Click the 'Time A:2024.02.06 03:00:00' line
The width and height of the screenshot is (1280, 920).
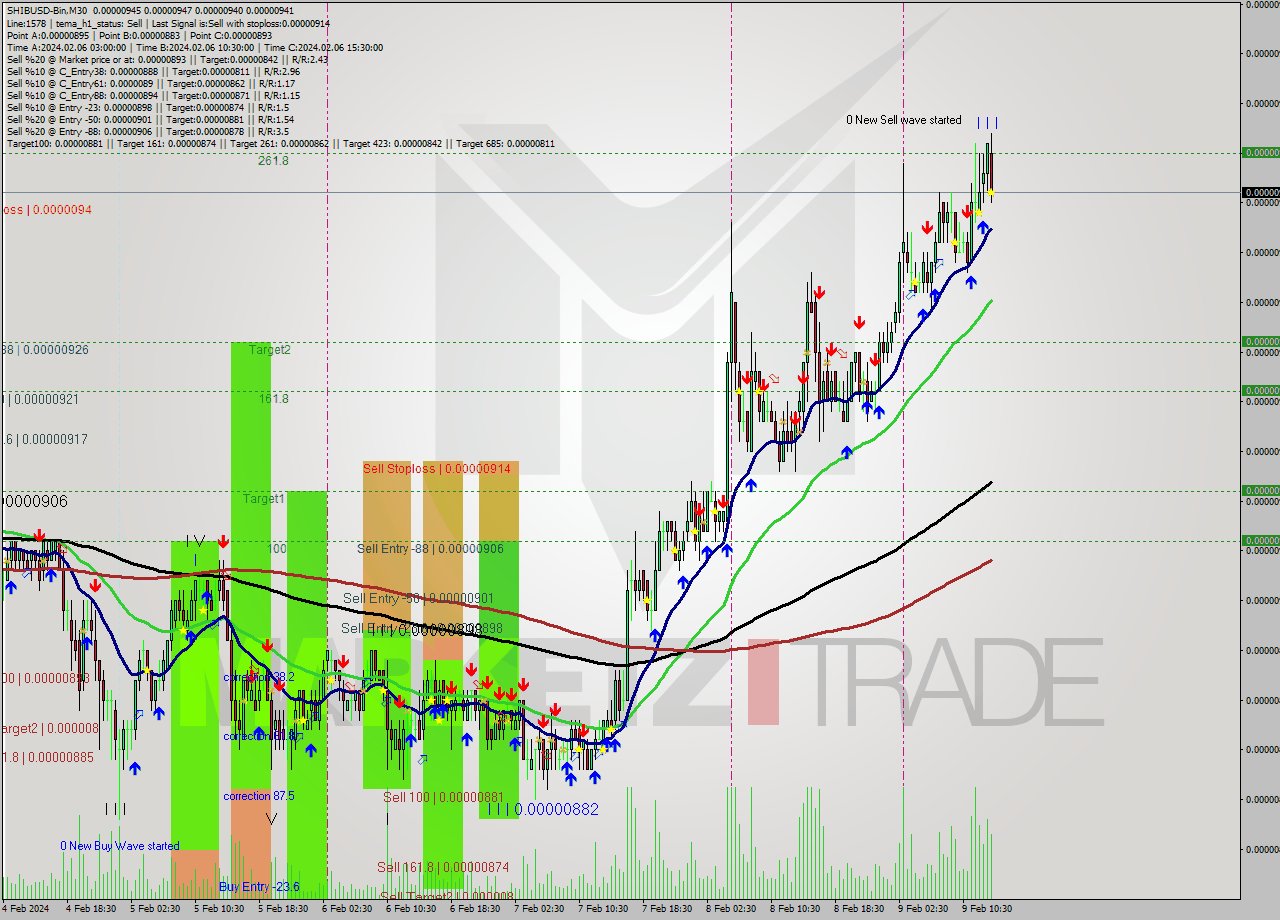pyautogui.click(x=194, y=47)
